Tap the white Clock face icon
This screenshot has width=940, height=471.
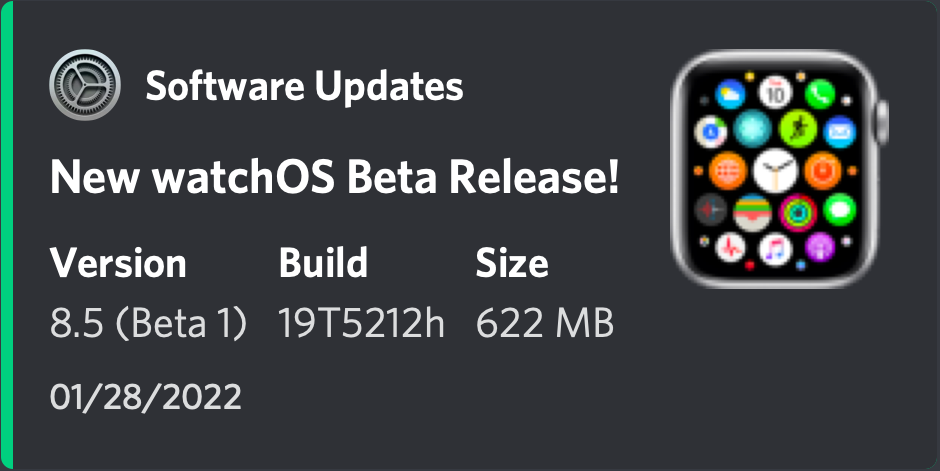pyautogui.click(x=774, y=170)
